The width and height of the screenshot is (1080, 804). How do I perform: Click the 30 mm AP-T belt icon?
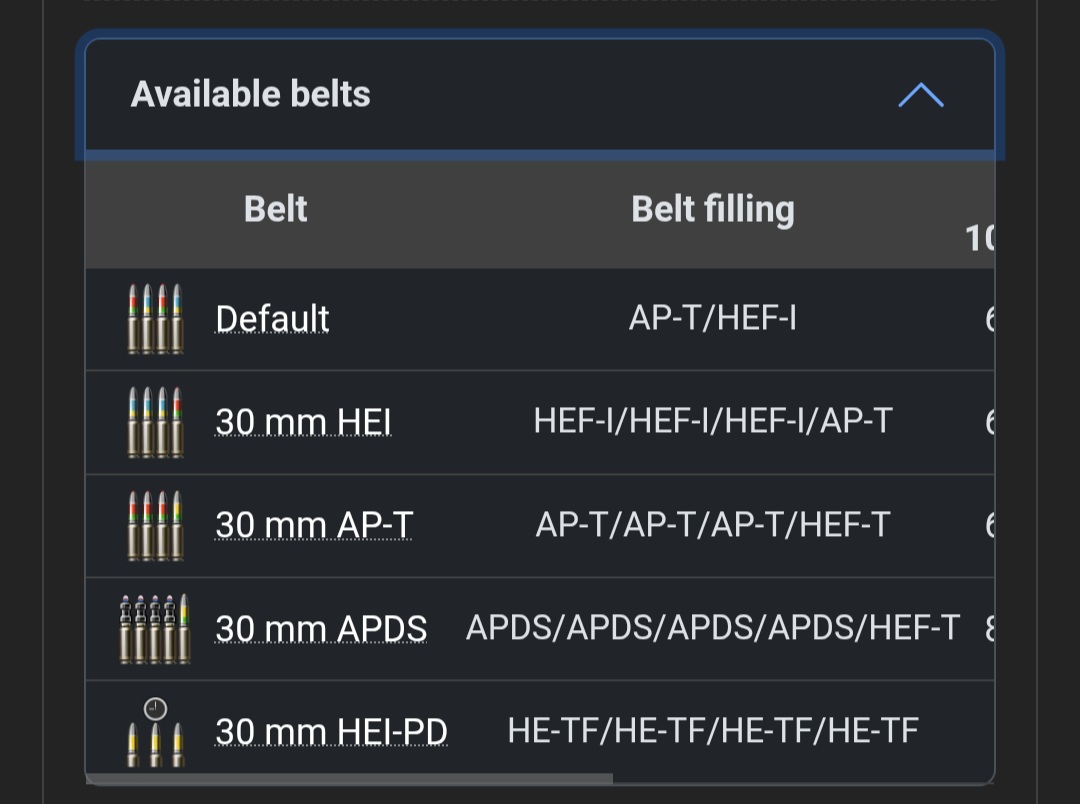click(x=155, y=525)
